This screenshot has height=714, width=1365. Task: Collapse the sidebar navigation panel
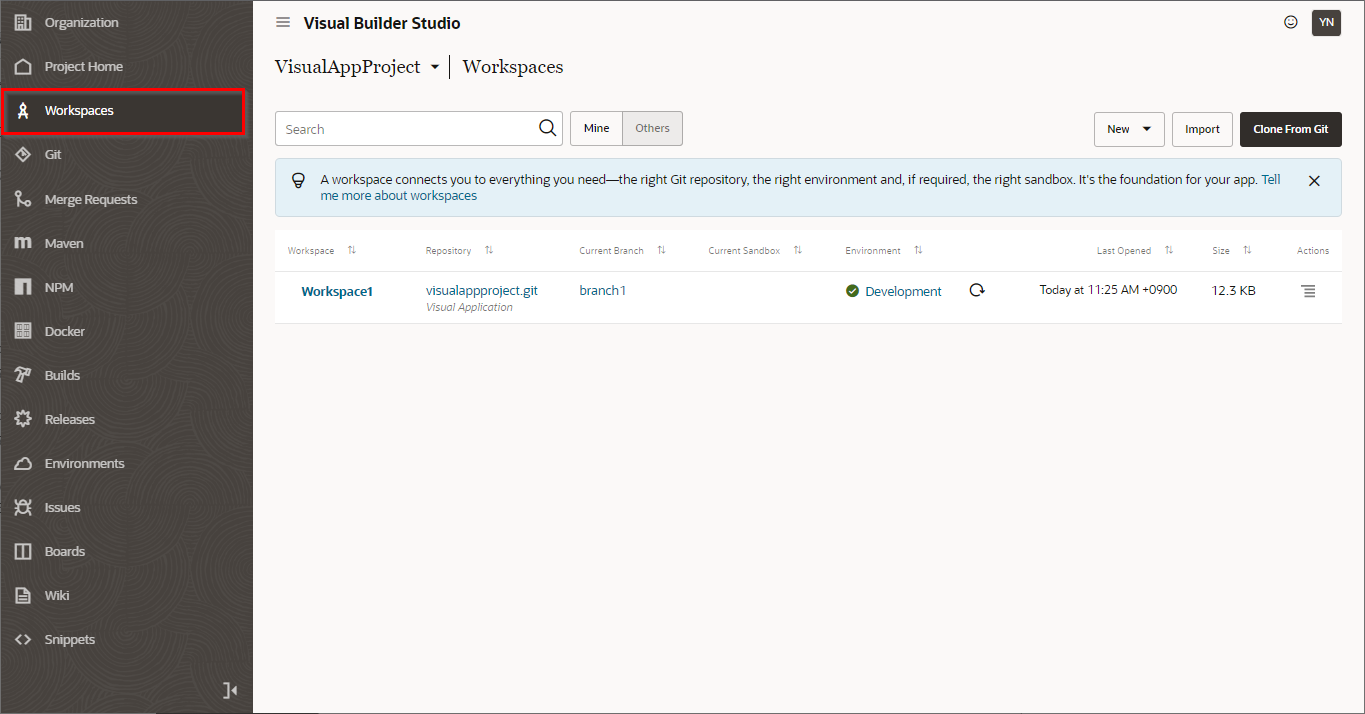230,690
